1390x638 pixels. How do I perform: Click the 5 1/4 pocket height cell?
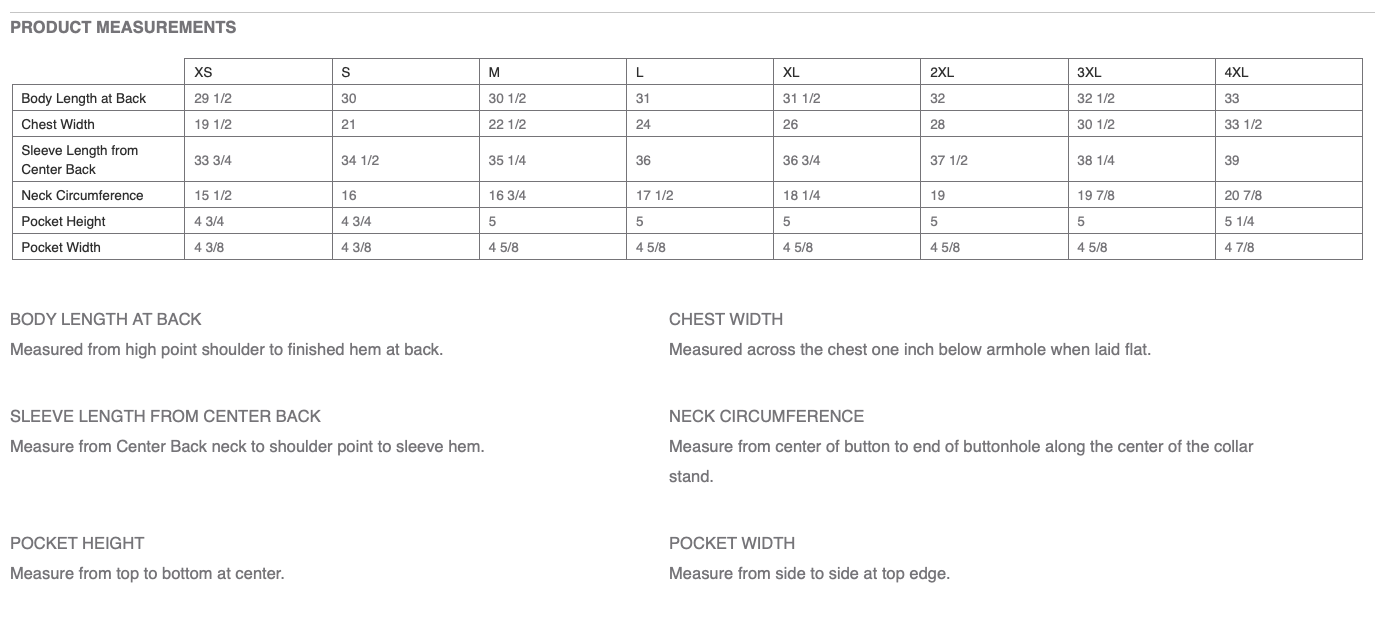click(x=1239, y=221)
